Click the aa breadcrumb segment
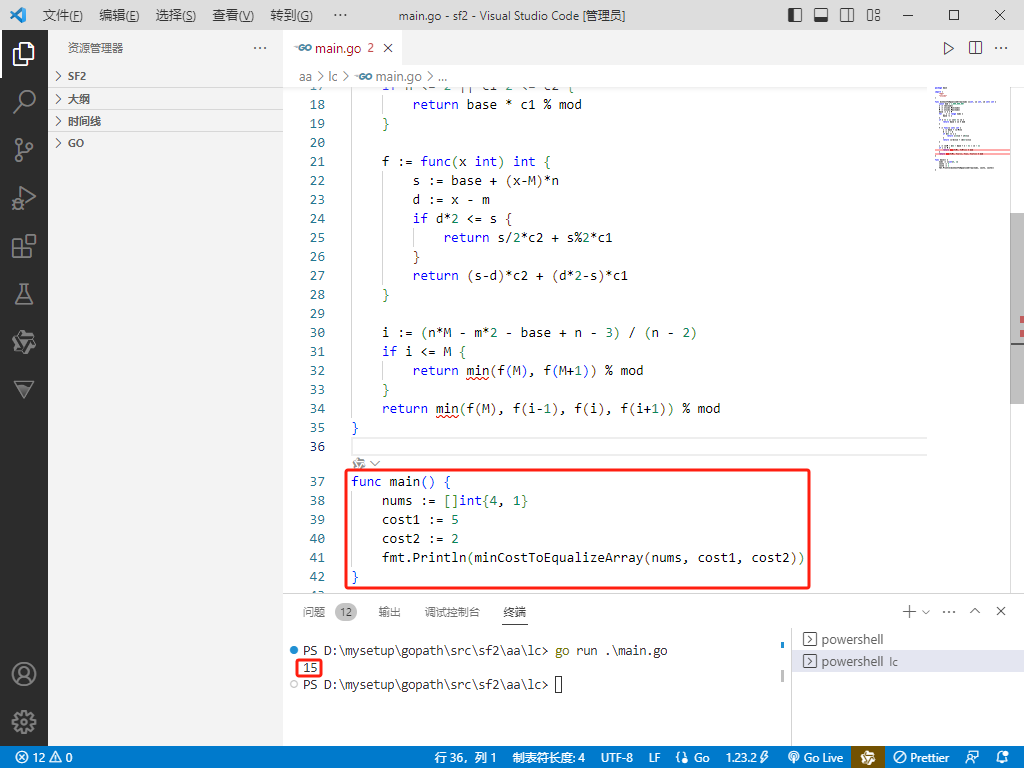This screenshot has width=1024, height=768. click(305, 76)
